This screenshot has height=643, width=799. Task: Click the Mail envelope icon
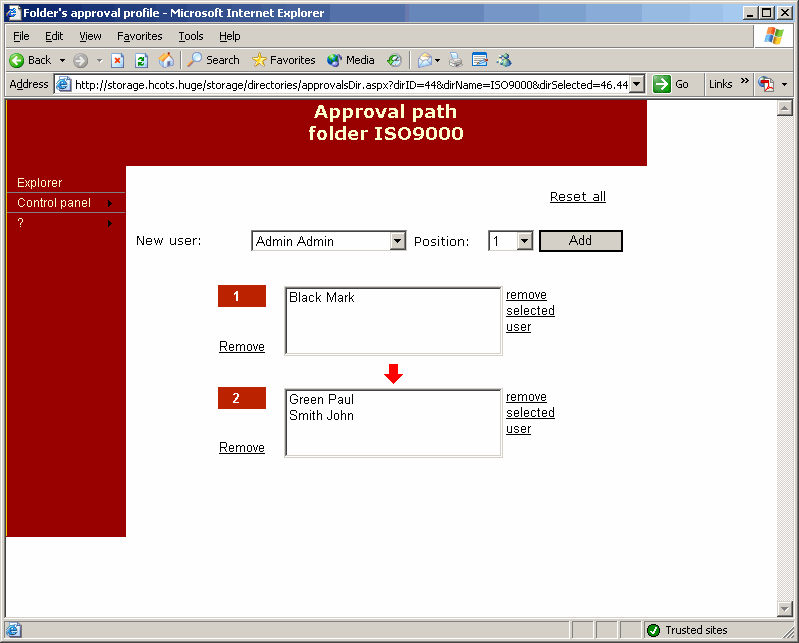tap(424, 61)
